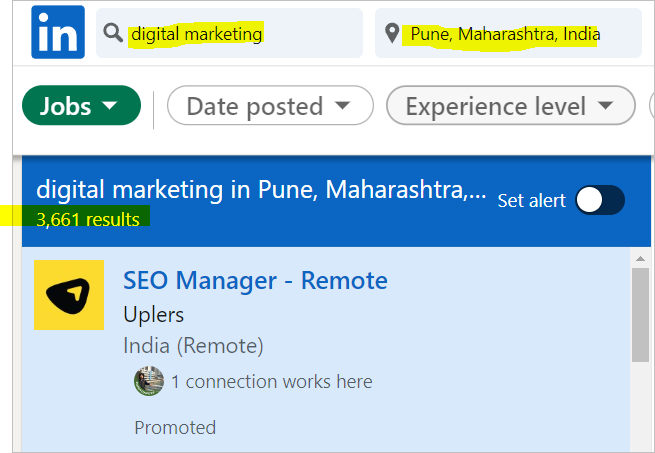The image size is (655, 453).
Task: Toggle the Set alert switch
Action: tap(600, 200)
